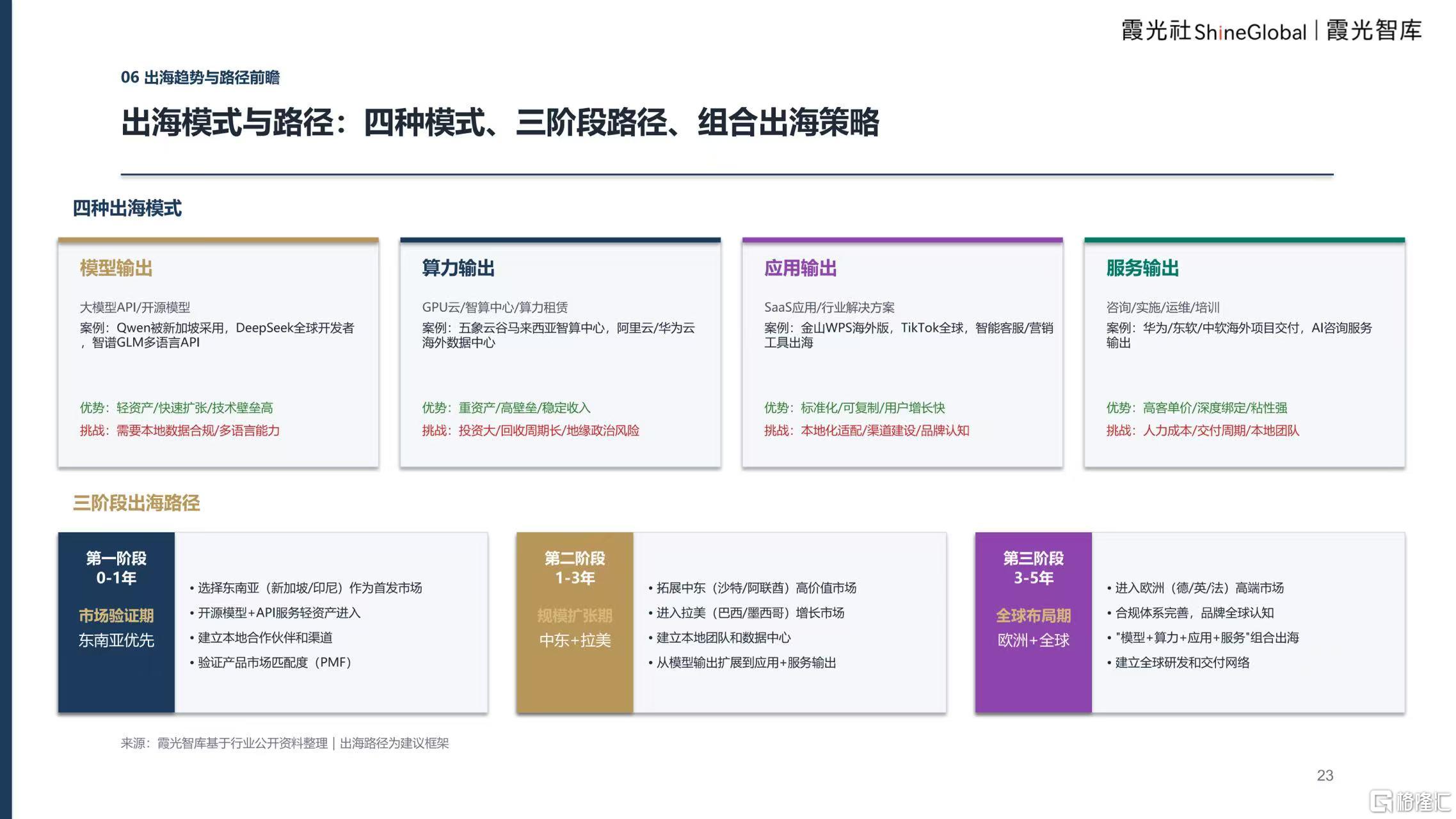Viewport: 1456px width, 819px height.
Task: Click the 华为/东软/中软海外项目交付 case line
Action: tap(1239, 335)
